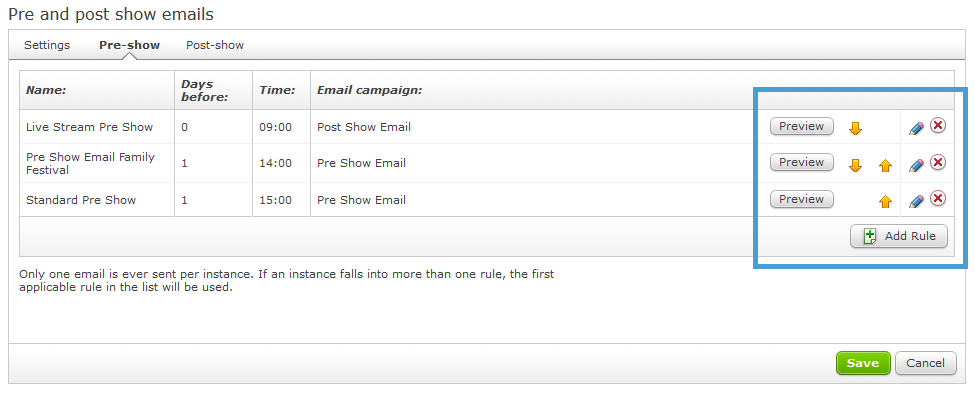Image resolution: width=975 pixels, height=396 pixels.
Task: Select the Pre-show tab
Action: (129, 45)
